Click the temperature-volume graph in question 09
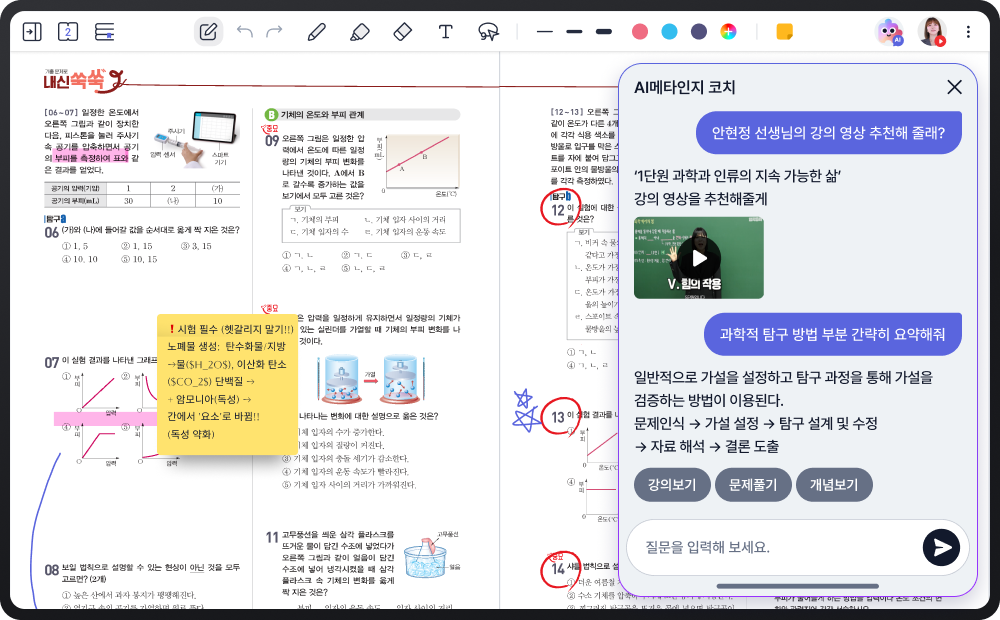This screenshot has height=620, width=1000. pos(416,164)
